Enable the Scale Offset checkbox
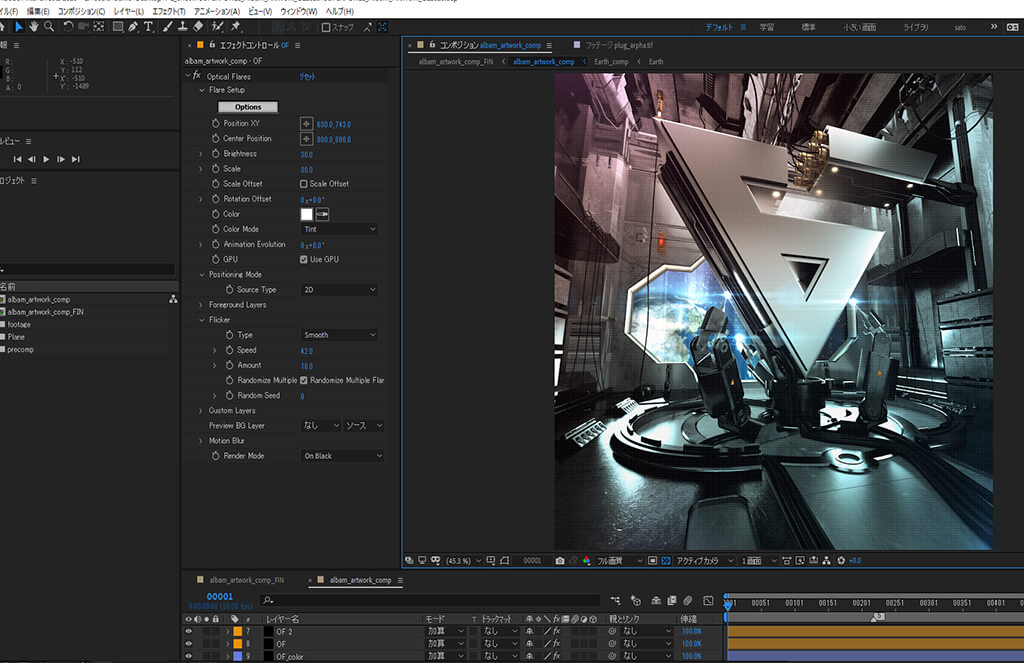 [304, 184]
